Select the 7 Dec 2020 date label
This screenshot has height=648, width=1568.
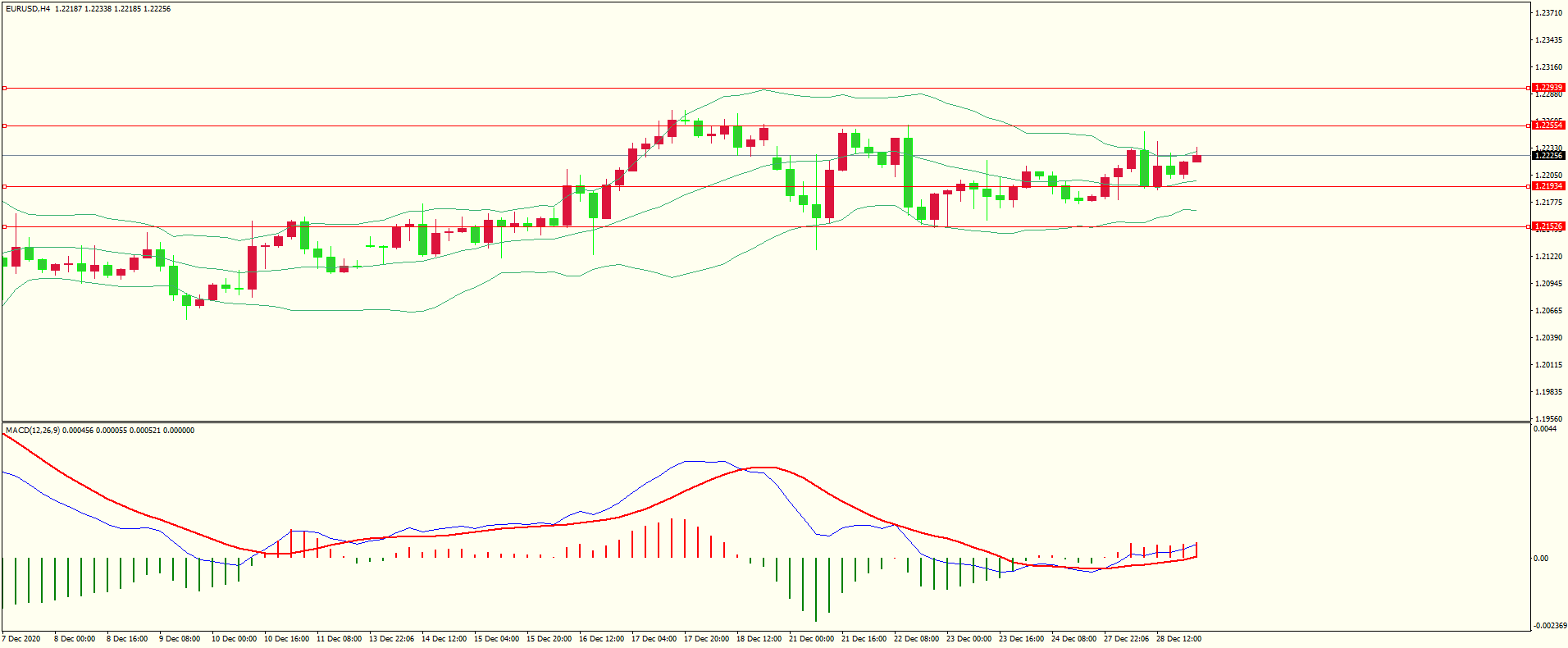pos(21,639)
